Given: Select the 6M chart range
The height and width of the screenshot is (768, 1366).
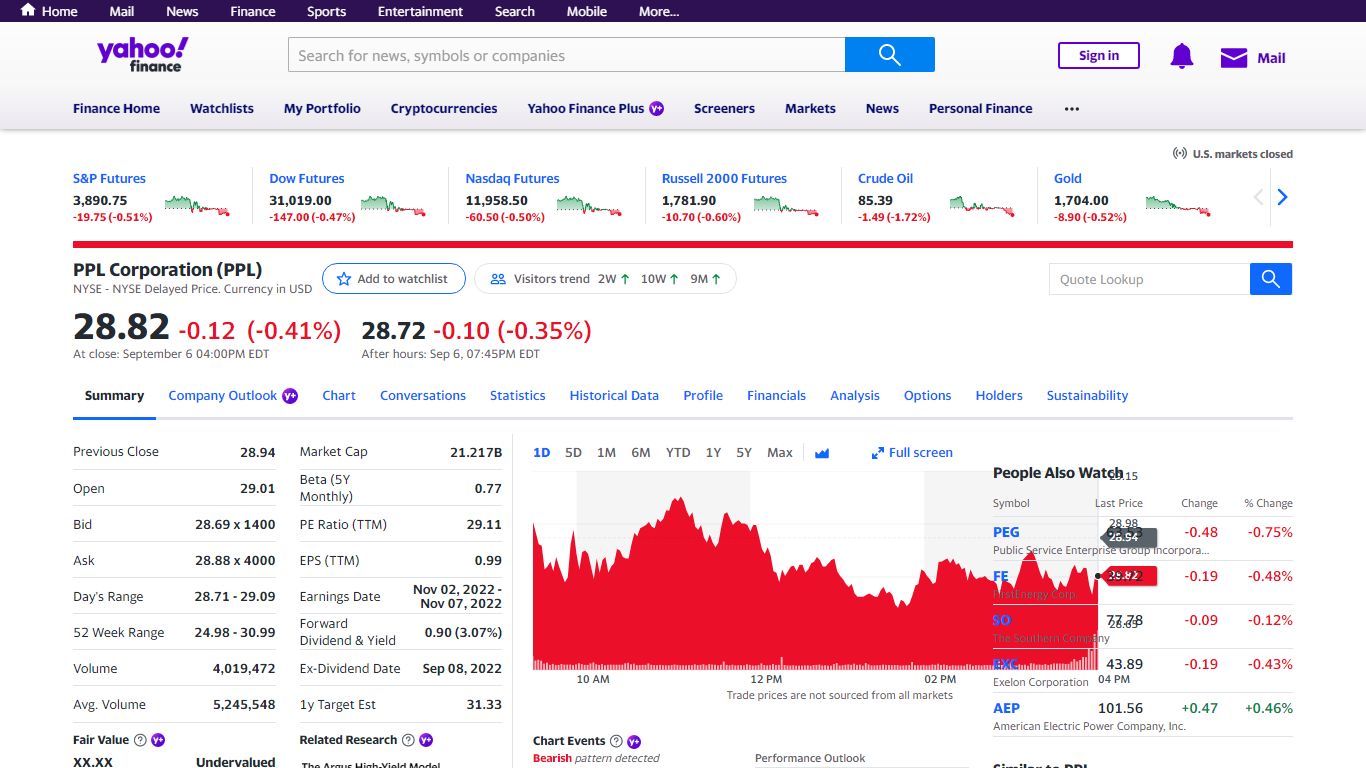Looking at the screenshot, I should [x=641, y=453].
